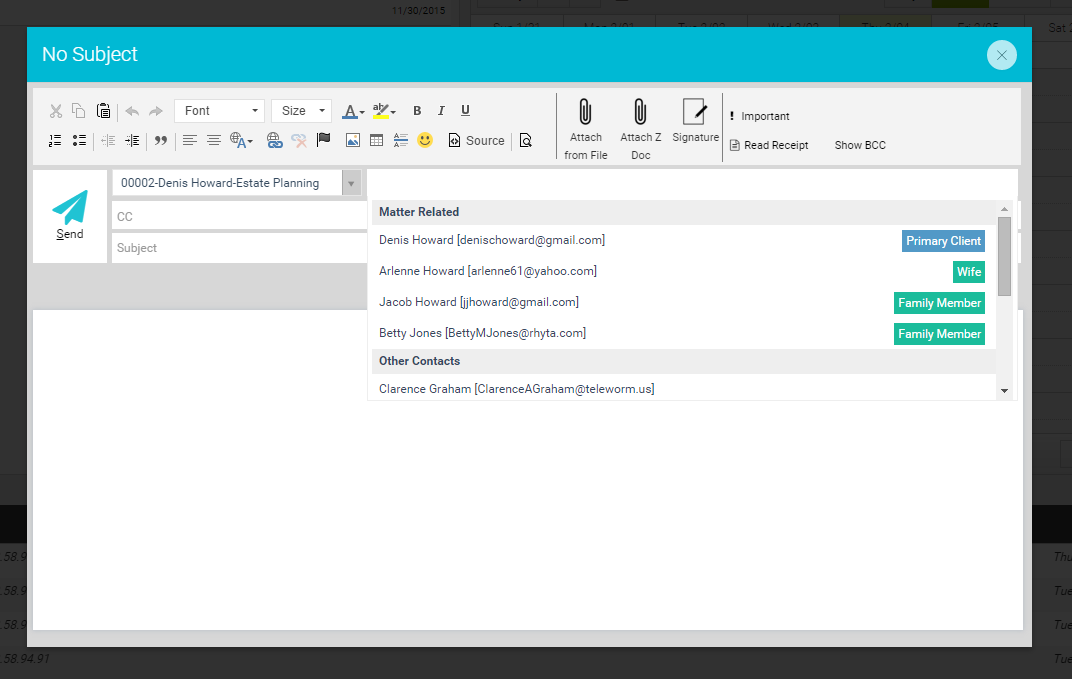Click the contact list scroll down arrow

(1004, 391)
